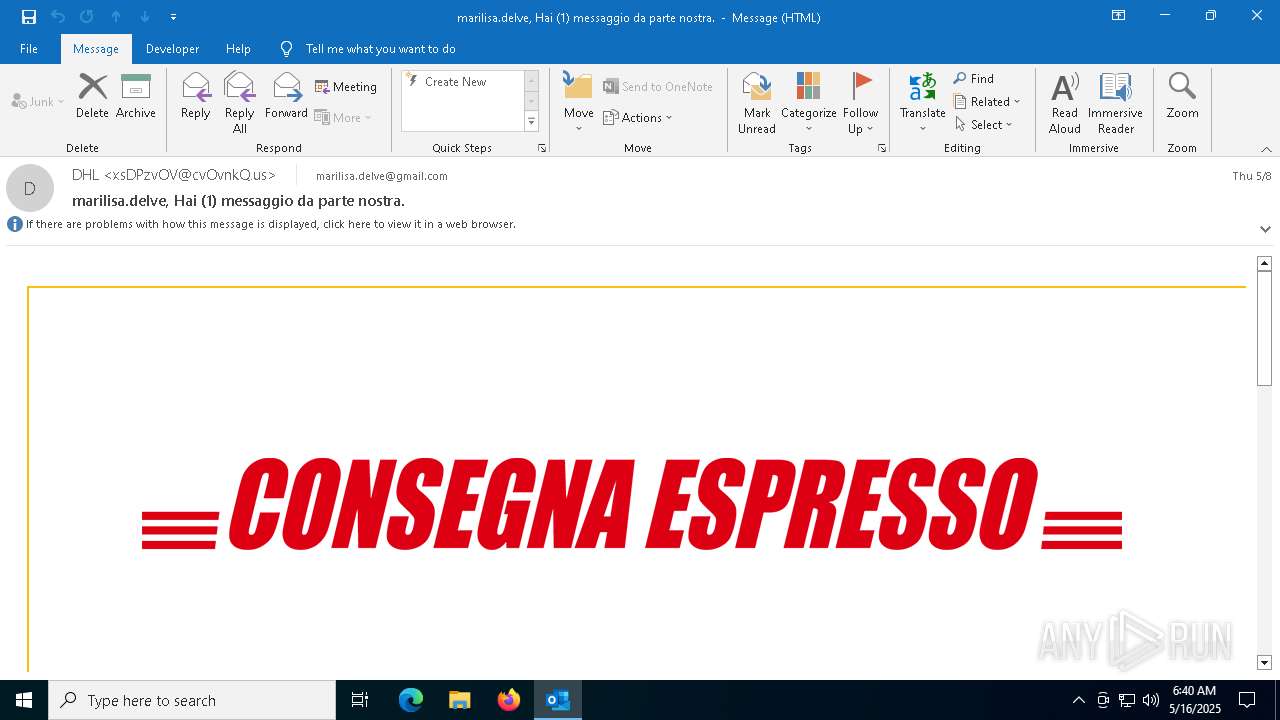Start Read Aloud
1280x720 pixels.
point(1065,104)
